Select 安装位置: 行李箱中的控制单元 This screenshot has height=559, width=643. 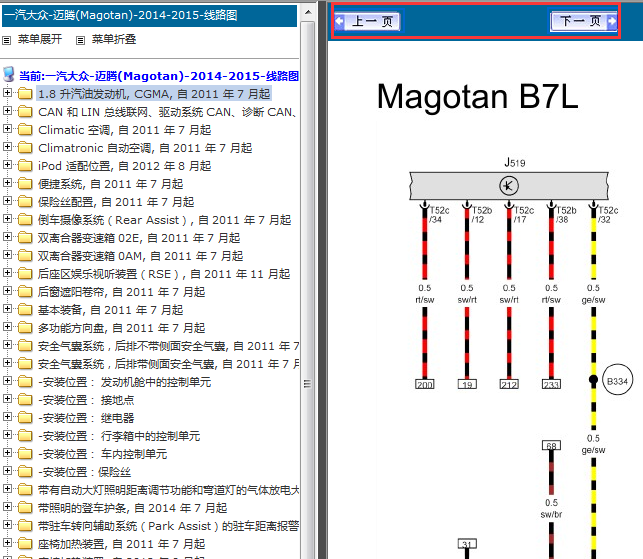(119, 436)
